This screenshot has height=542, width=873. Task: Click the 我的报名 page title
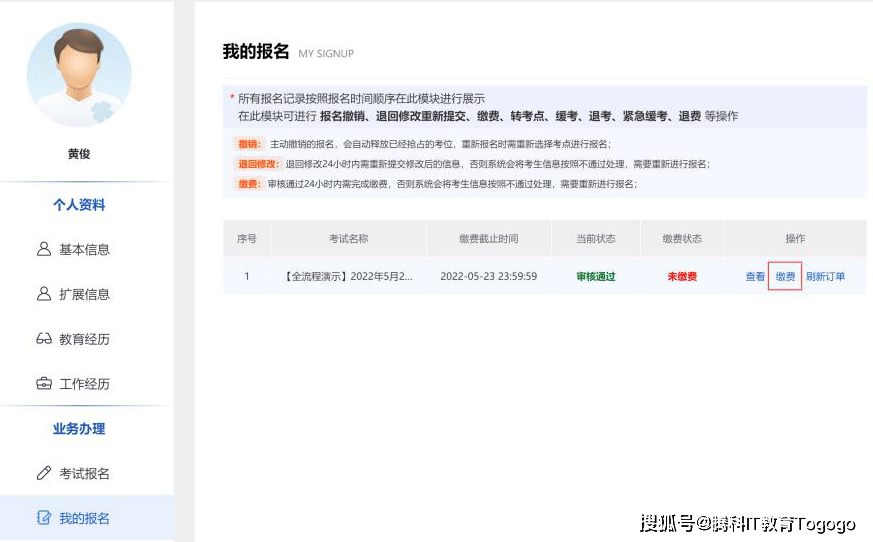[256, 51]
